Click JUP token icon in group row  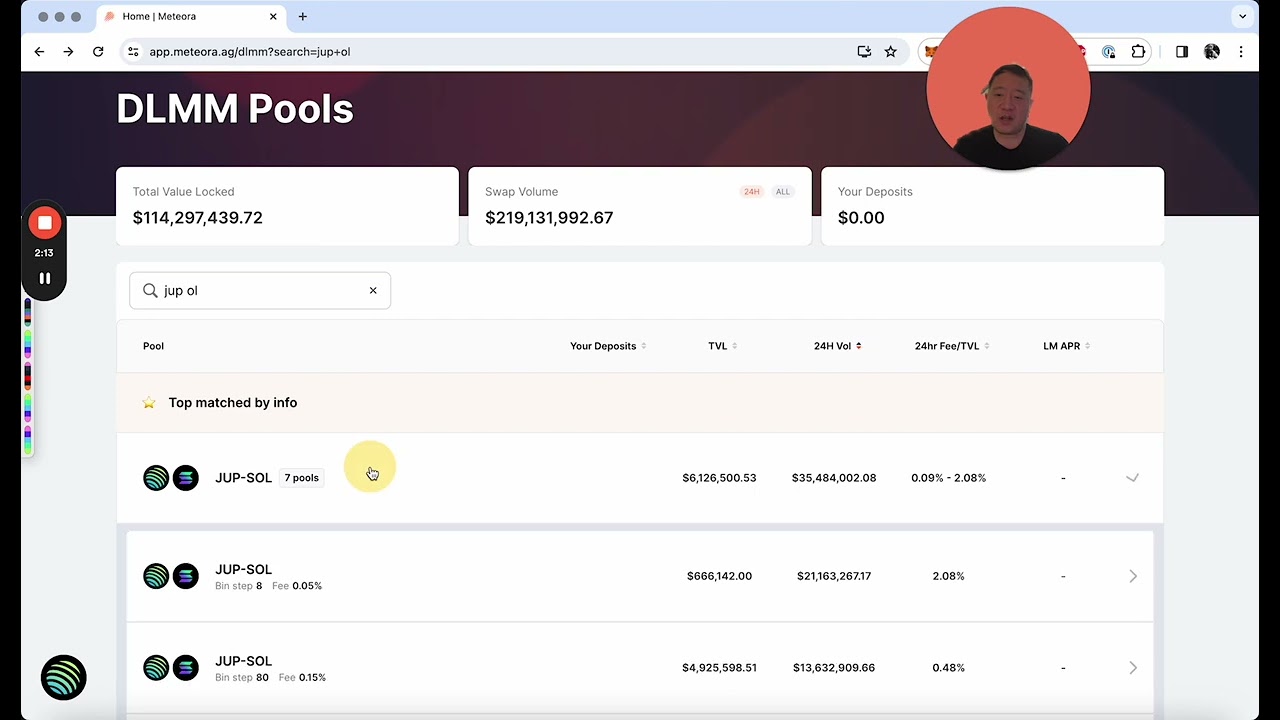(x=156, y=478)
